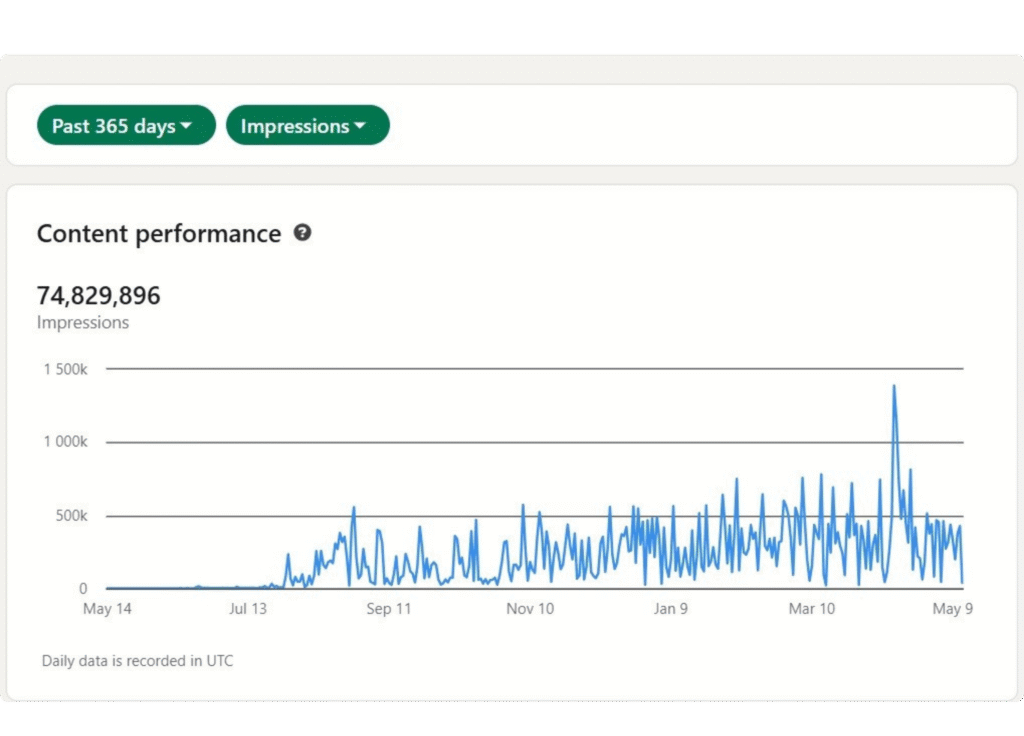This screenshot has height=736, width=1024.
Task: Select the Nov 10 date label
Action: (530, 609)
